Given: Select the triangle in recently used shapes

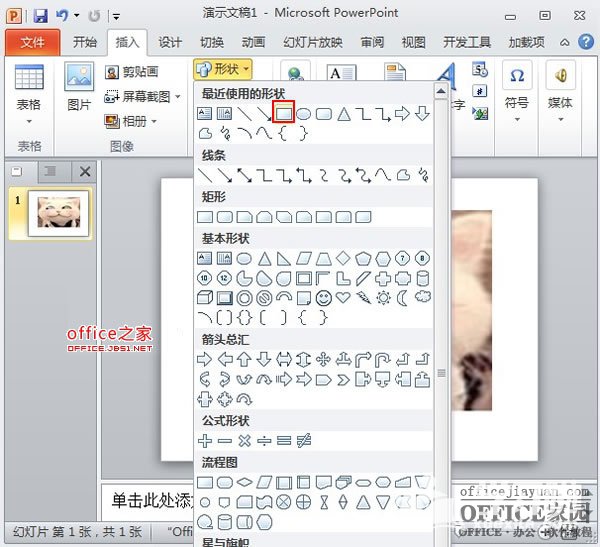Looking at the screenshot, I should pyautogui.click(x=344, y=114).
